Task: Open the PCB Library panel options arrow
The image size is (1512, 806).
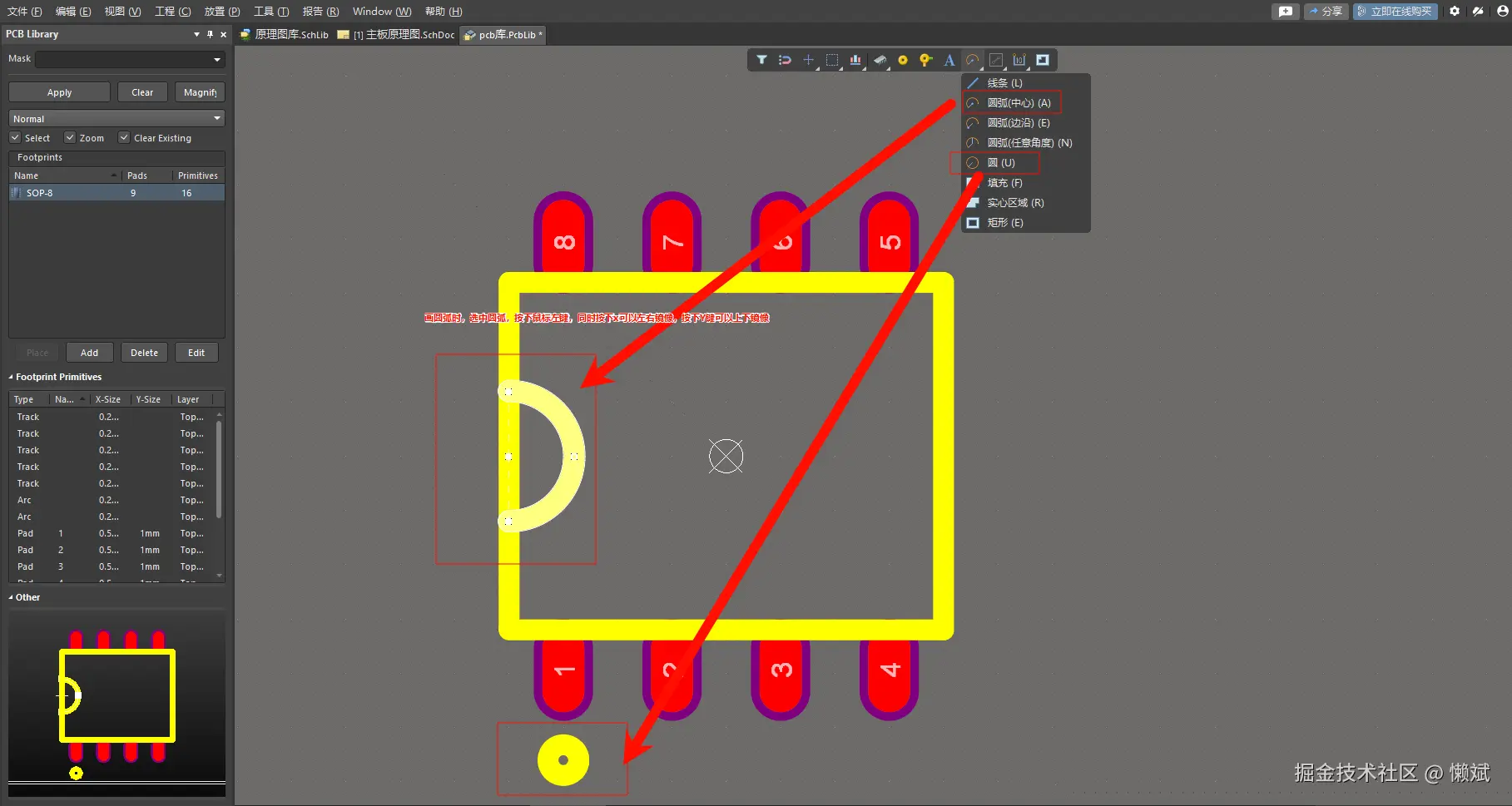Action: (196, 34)
